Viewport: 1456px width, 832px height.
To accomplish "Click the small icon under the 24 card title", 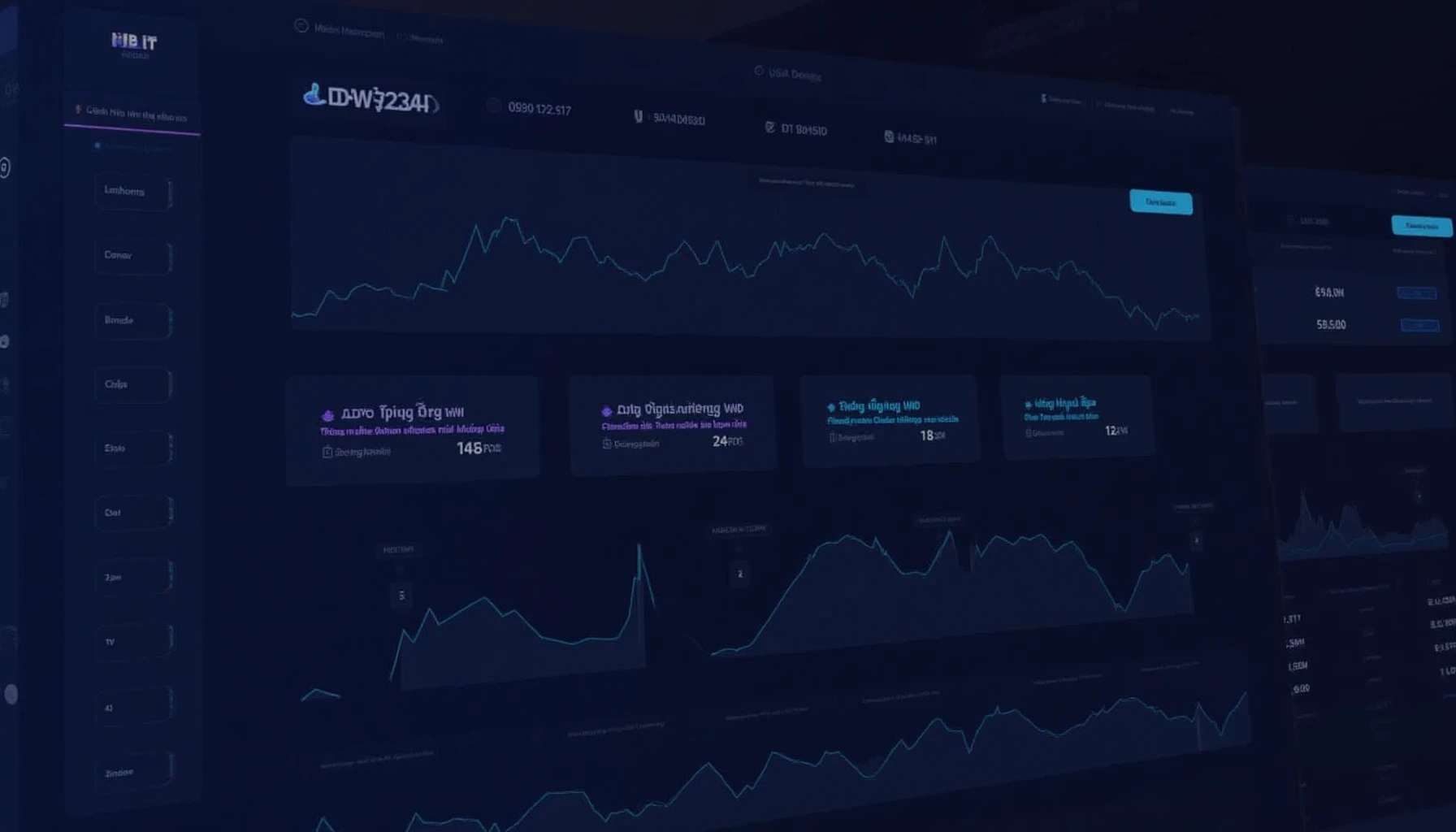I will click(607, 444).
